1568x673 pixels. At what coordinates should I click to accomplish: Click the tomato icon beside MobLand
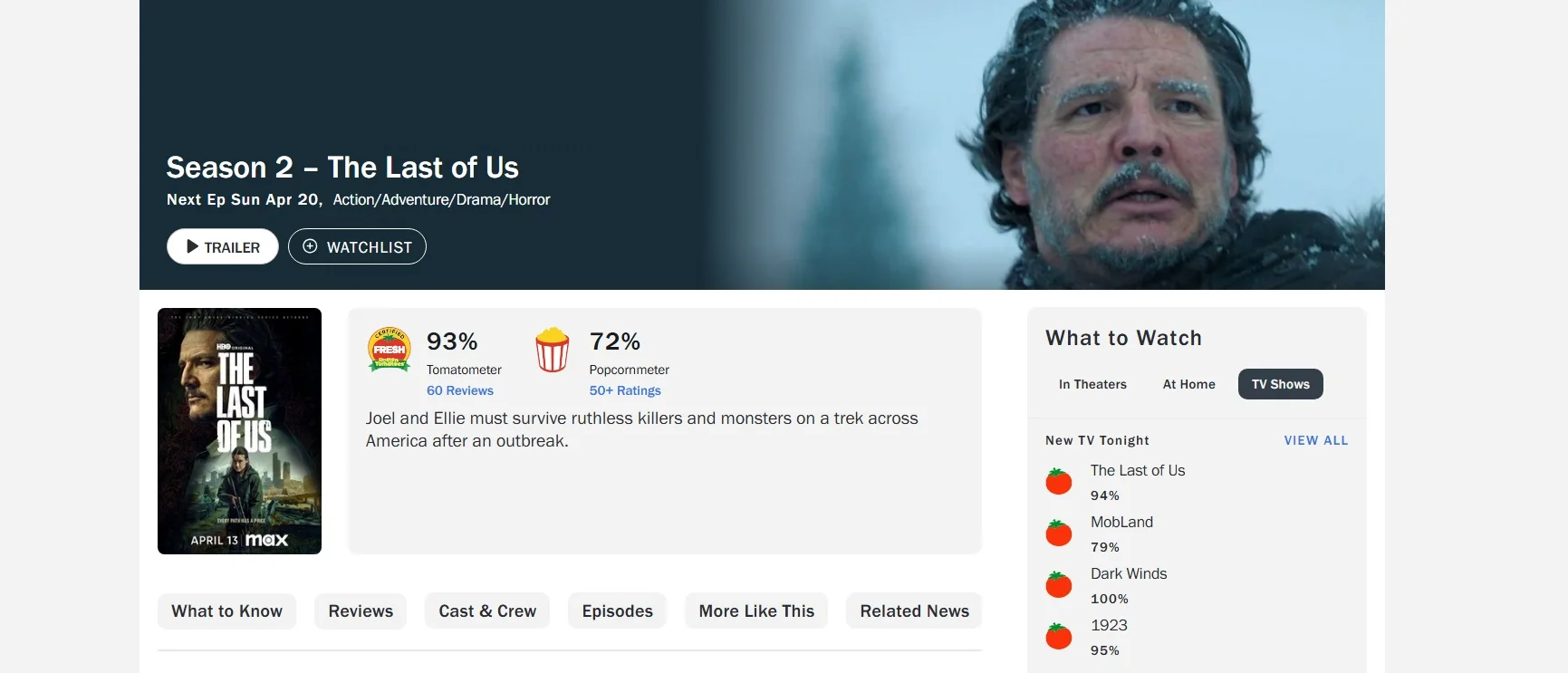tap(1059, 533)
